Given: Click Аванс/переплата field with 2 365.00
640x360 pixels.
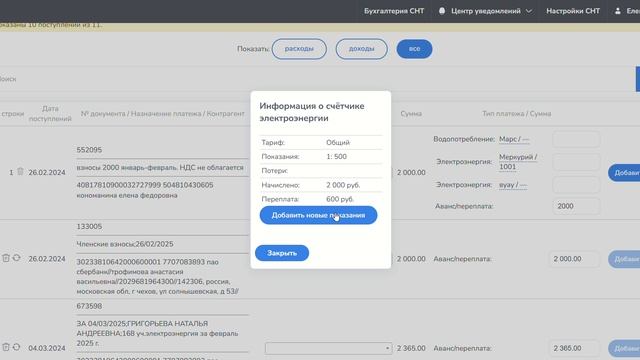Looking at the screenshot, I should pyautogui.click(x=574, y=348).
